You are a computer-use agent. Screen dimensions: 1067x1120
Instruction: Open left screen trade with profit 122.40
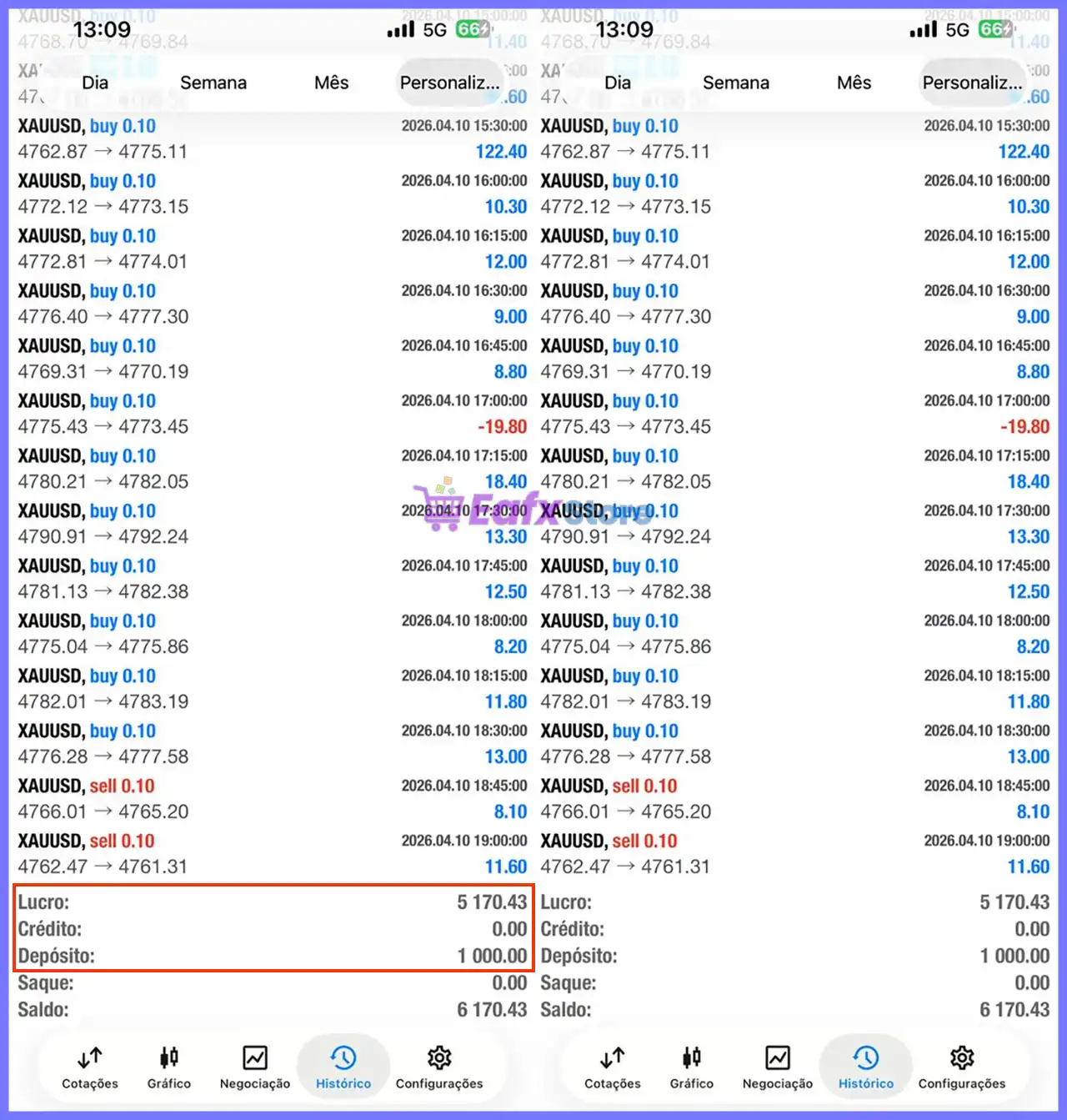pyautogui.click(x=273, y=138)
